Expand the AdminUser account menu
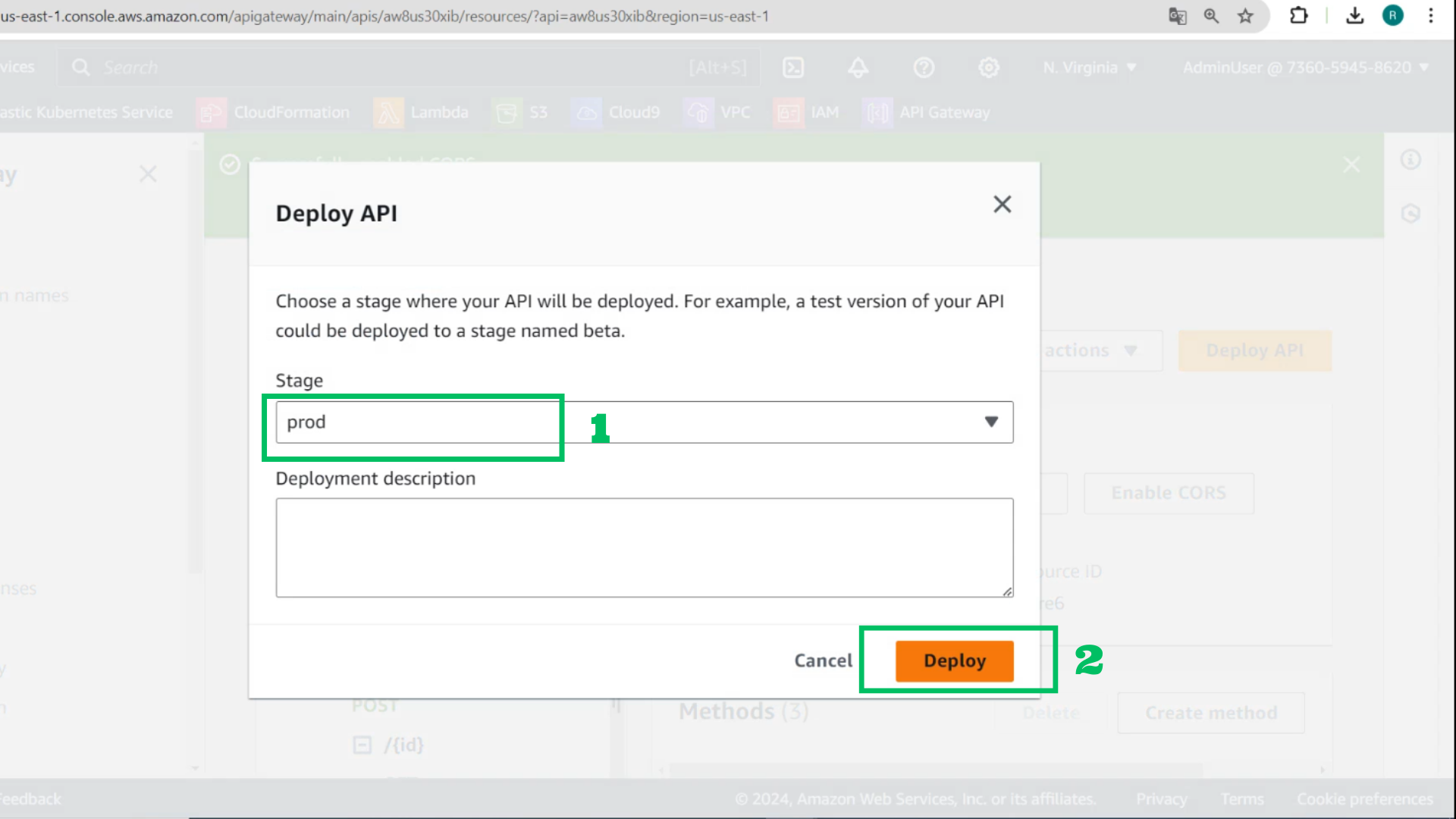1456x819 pixels. point(1306,67)
